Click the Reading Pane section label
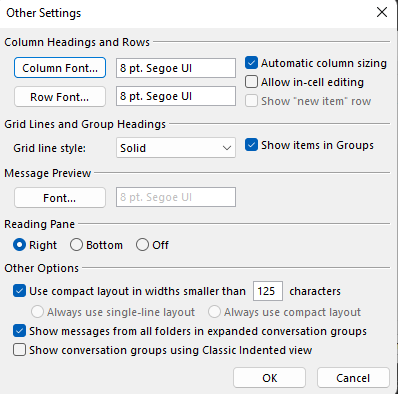The height and width of the screenshot is (394, 398). (39, 224)
